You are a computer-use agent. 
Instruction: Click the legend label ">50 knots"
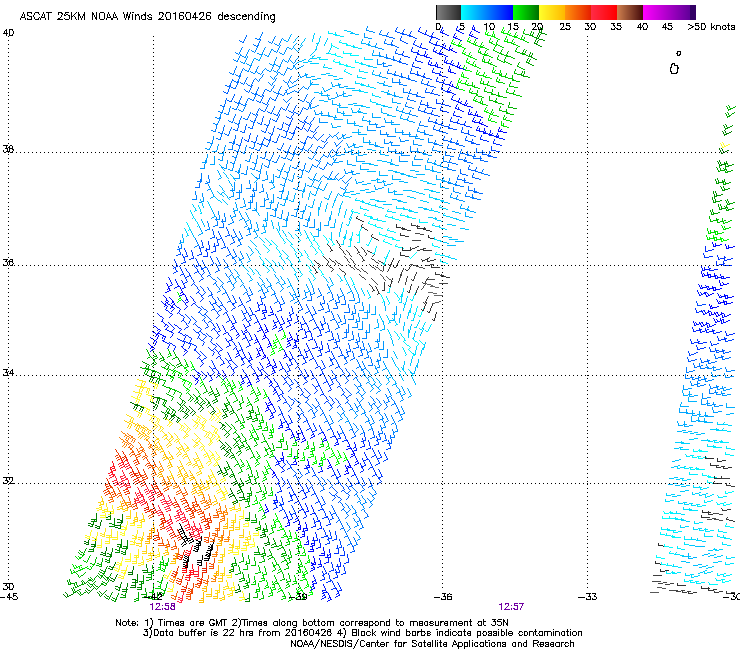pyautogui.click(x=711, y=27)
